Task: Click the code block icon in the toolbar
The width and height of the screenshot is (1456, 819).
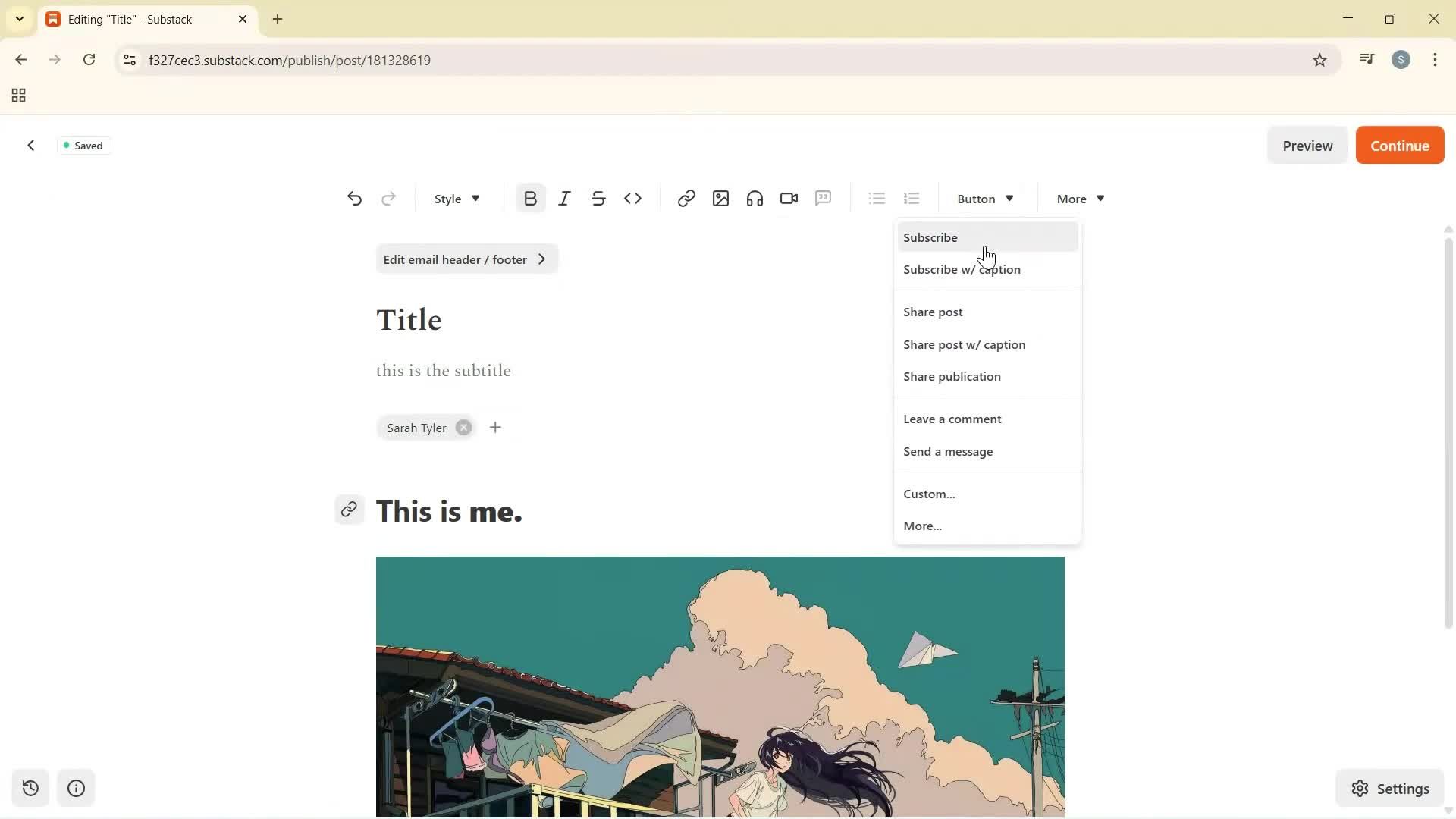Action: coord(633,198)
